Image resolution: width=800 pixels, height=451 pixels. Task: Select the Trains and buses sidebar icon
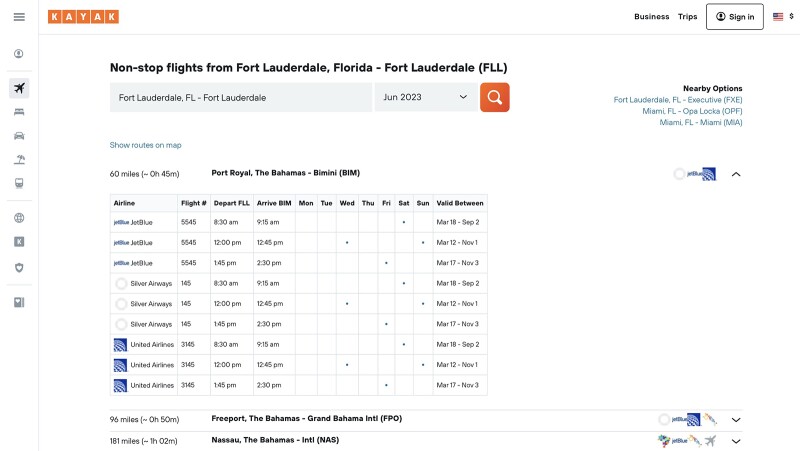19,184
